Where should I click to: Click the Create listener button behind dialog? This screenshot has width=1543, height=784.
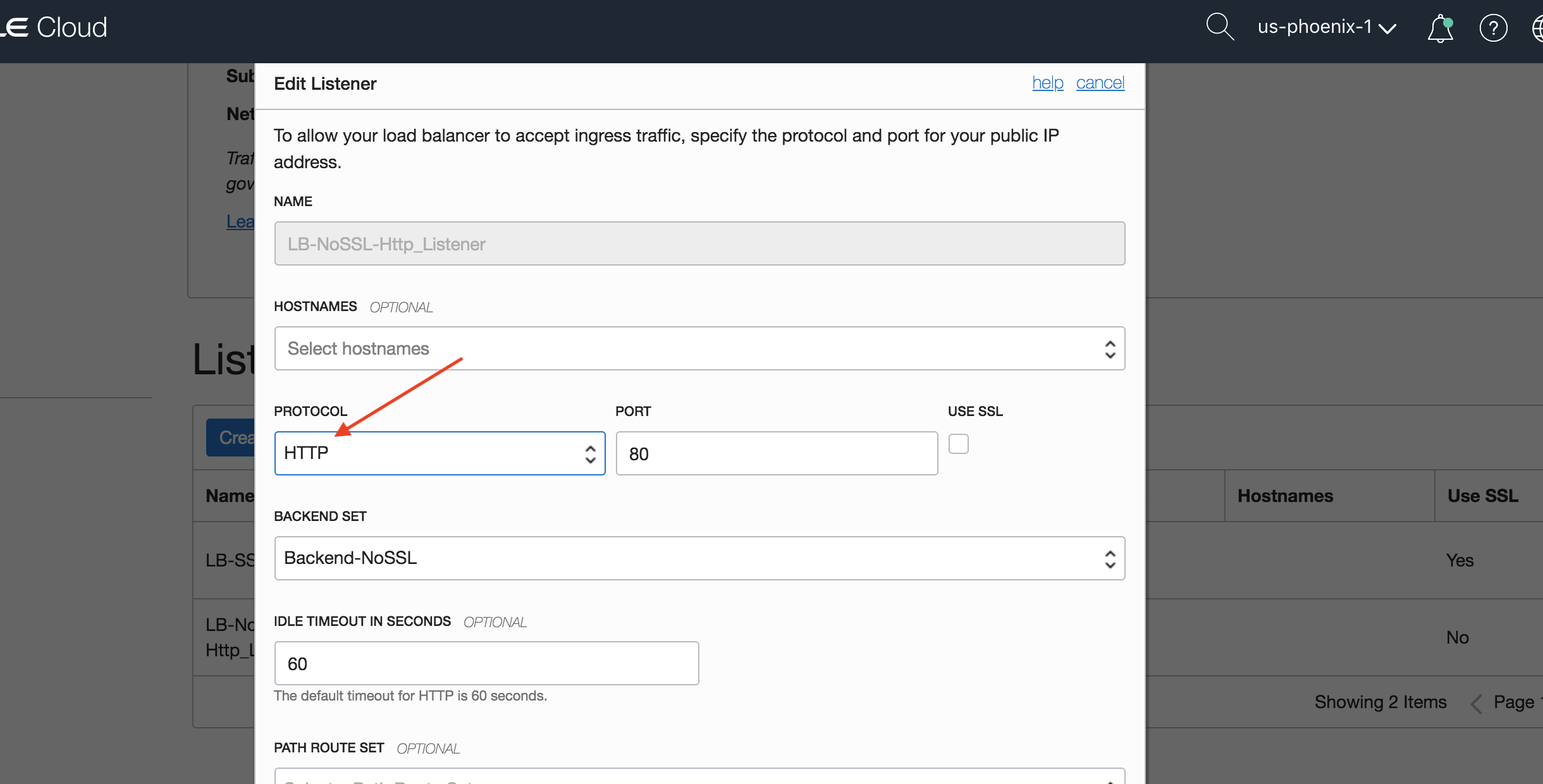pyautogui.click(x=231, y=438)
